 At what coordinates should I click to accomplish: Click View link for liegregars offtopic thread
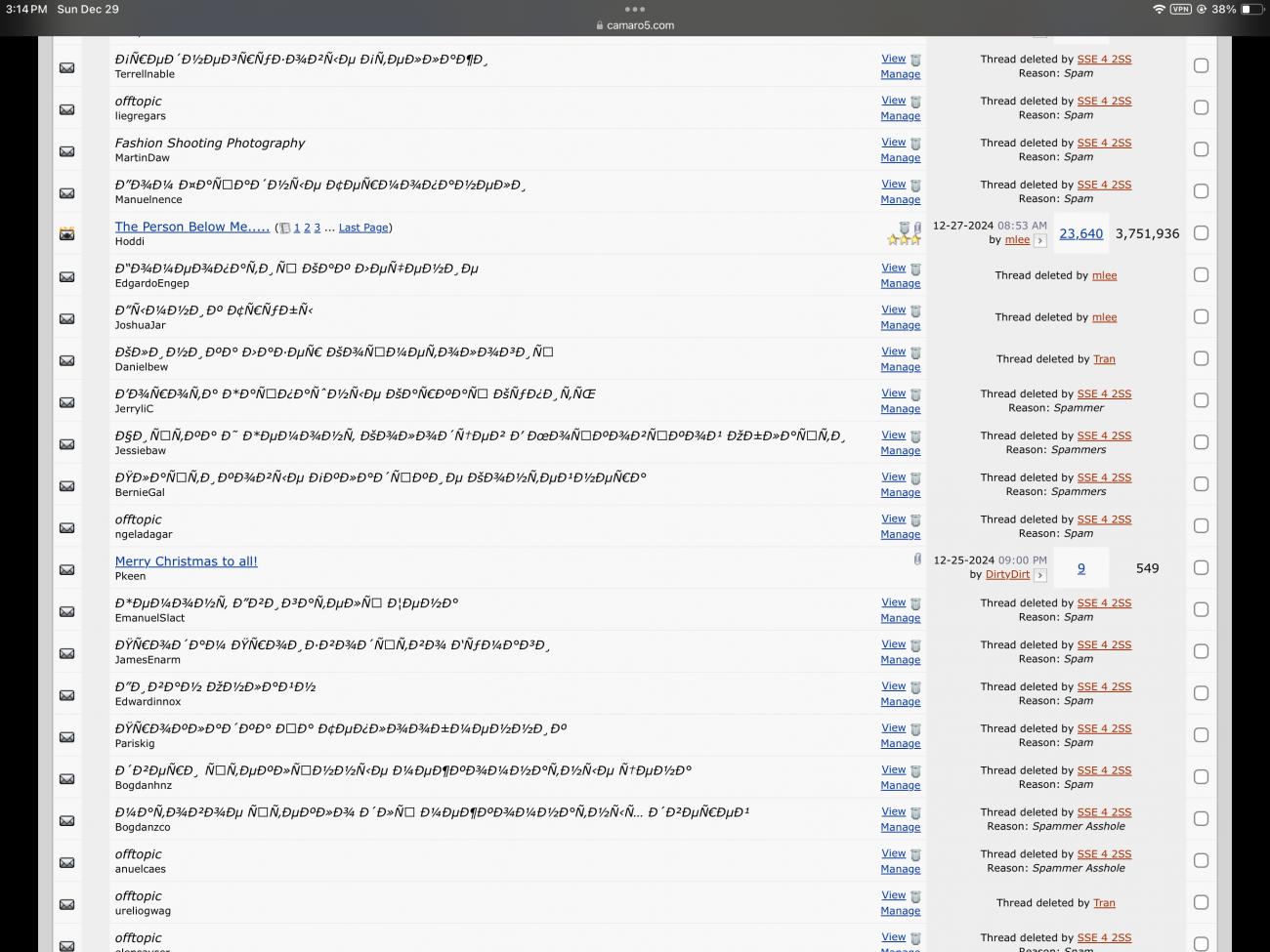pyautogui.click(x=893, y=101)
